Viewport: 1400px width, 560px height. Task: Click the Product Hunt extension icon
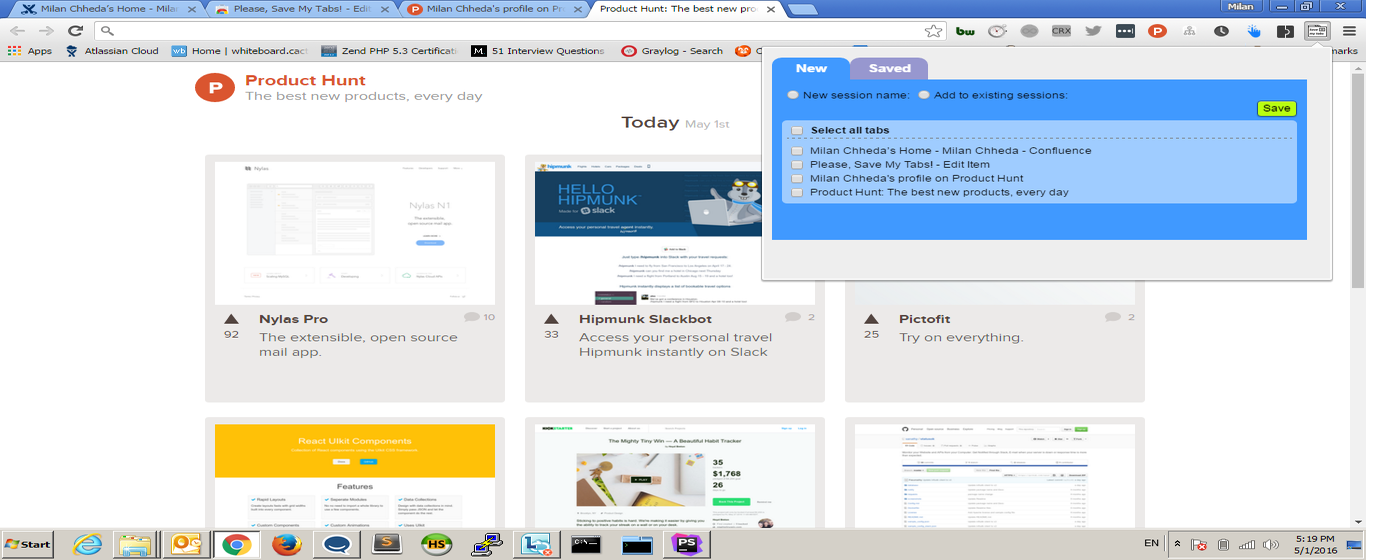(1157, 31)
